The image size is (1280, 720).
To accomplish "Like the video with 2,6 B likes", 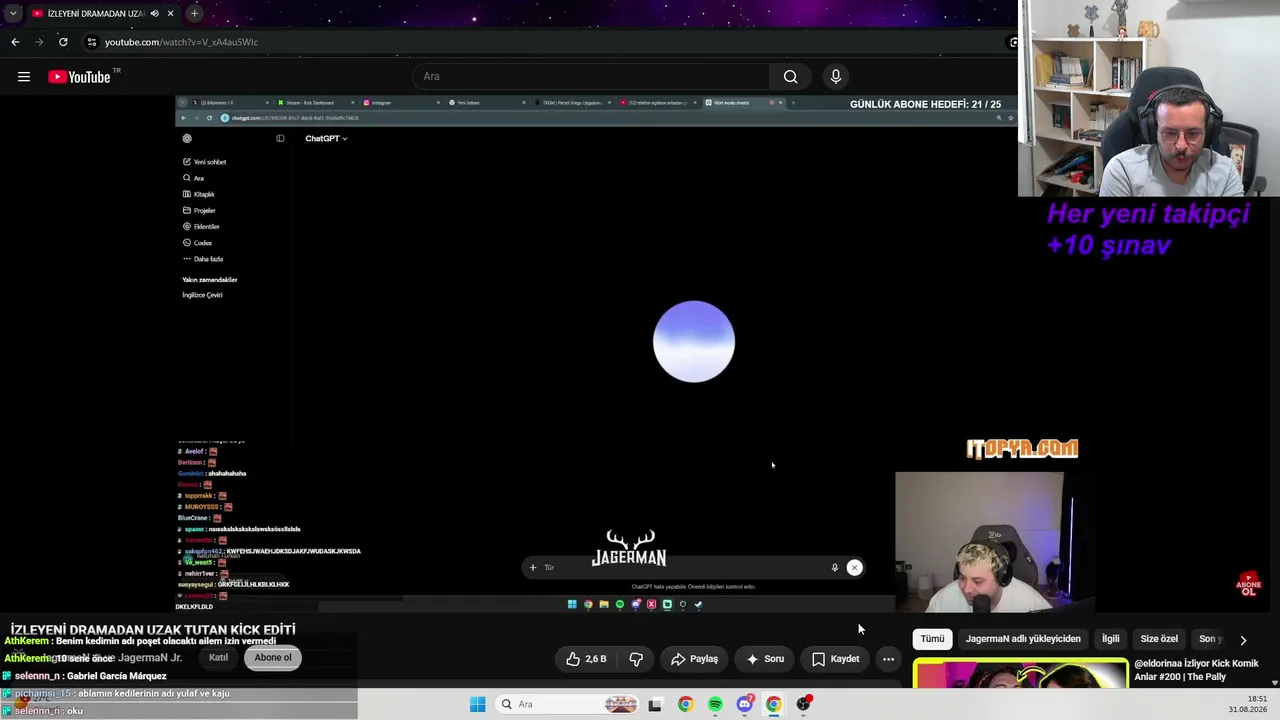I will point(586,659).
